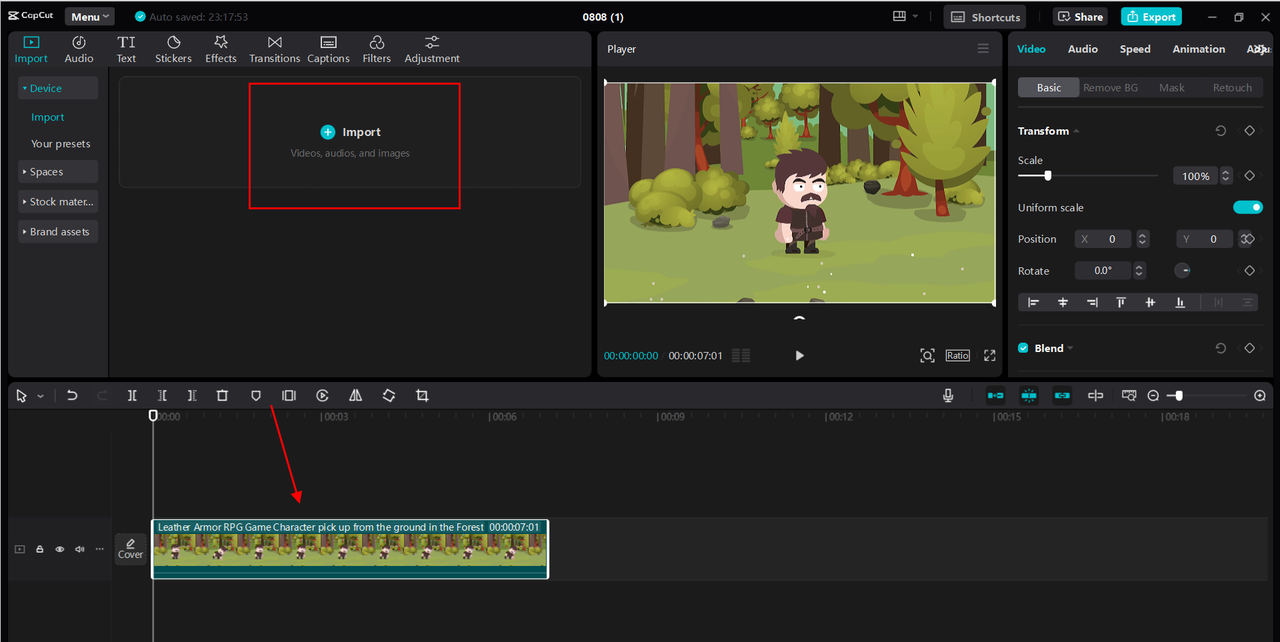Click the Undo arrow in timeline toolbar
This screenshot has height=642, width=1280.
click(x=72, y=396)
